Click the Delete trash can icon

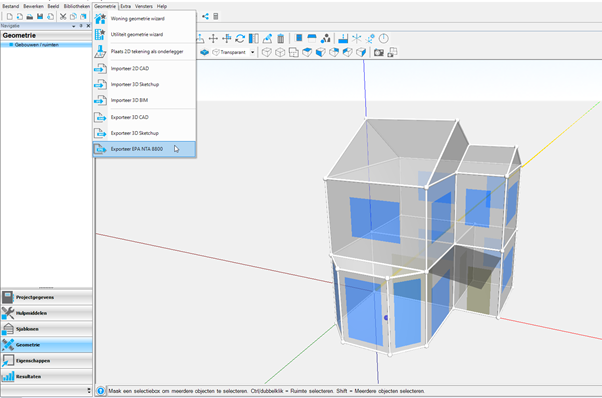tap(281, 38)
